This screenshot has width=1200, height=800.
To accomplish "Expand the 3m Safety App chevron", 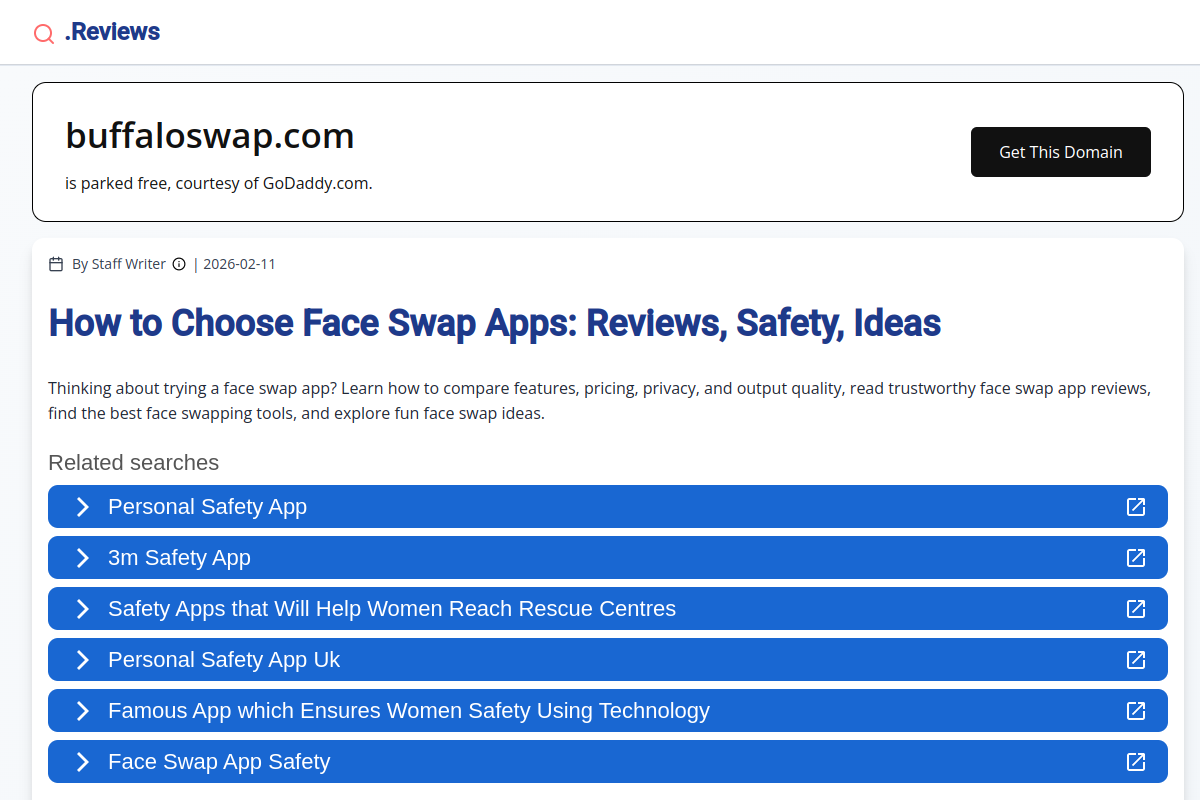I will pos(82,558).
